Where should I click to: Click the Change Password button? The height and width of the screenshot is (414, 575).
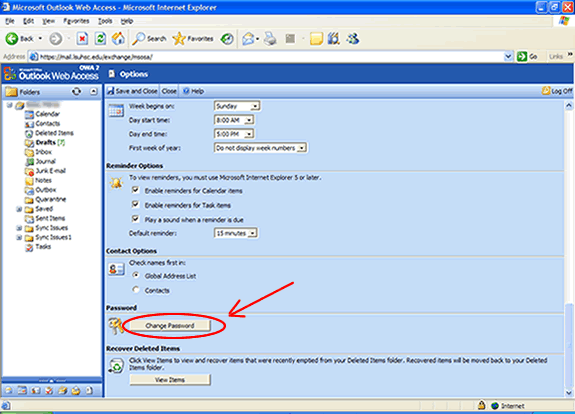click(x=170, y=325)
